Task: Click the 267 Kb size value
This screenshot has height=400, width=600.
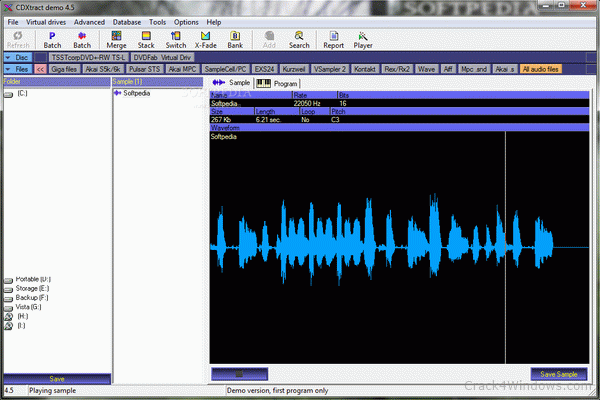Action: click(x=221, y=120)
